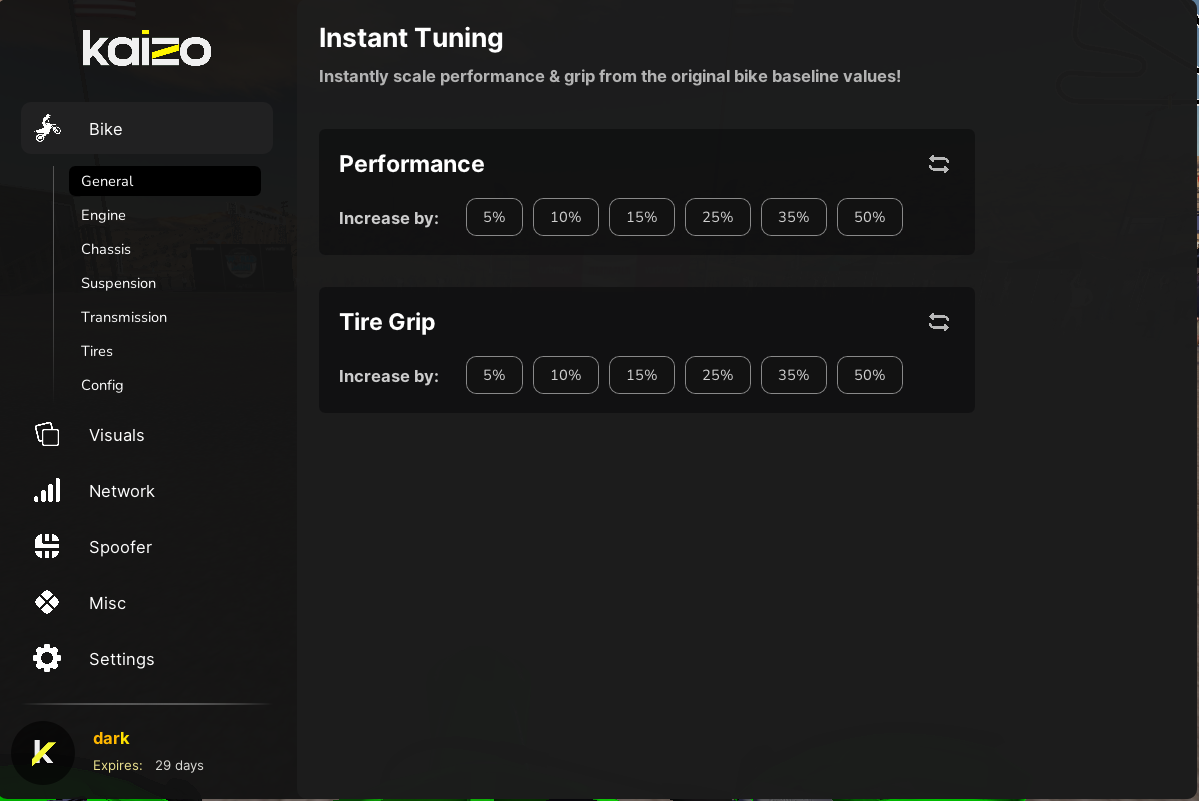Open the Transmission submenu
This screenshot has width=1199, height=801.
124,317
